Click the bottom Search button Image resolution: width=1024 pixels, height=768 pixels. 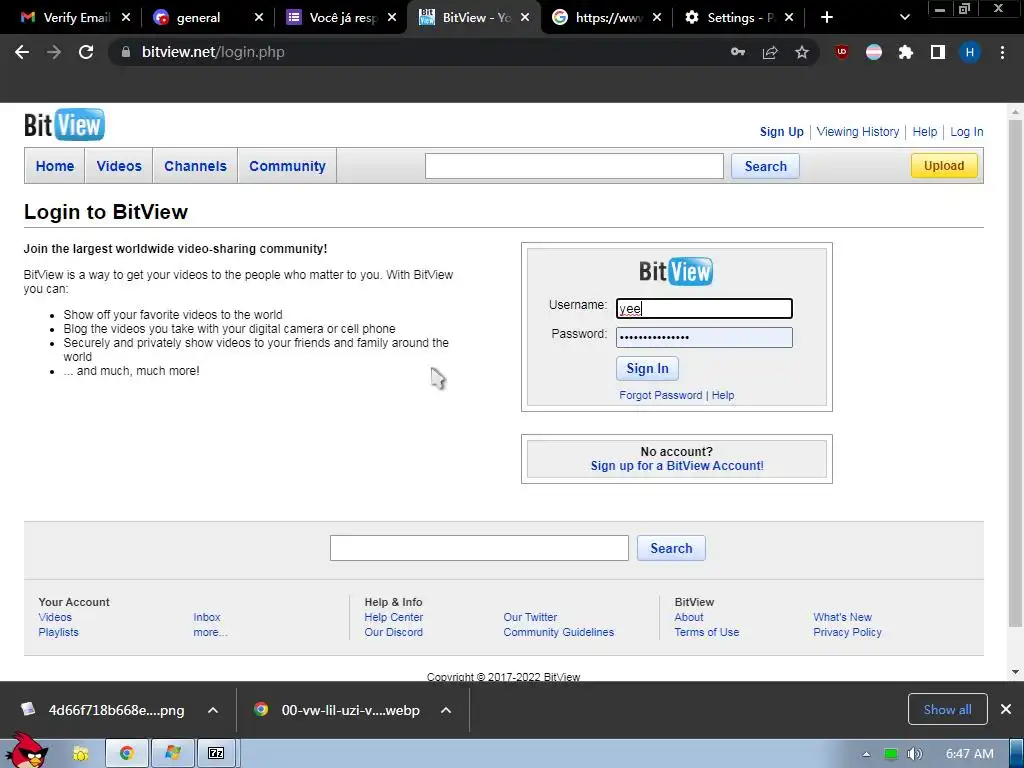point(671,548)
